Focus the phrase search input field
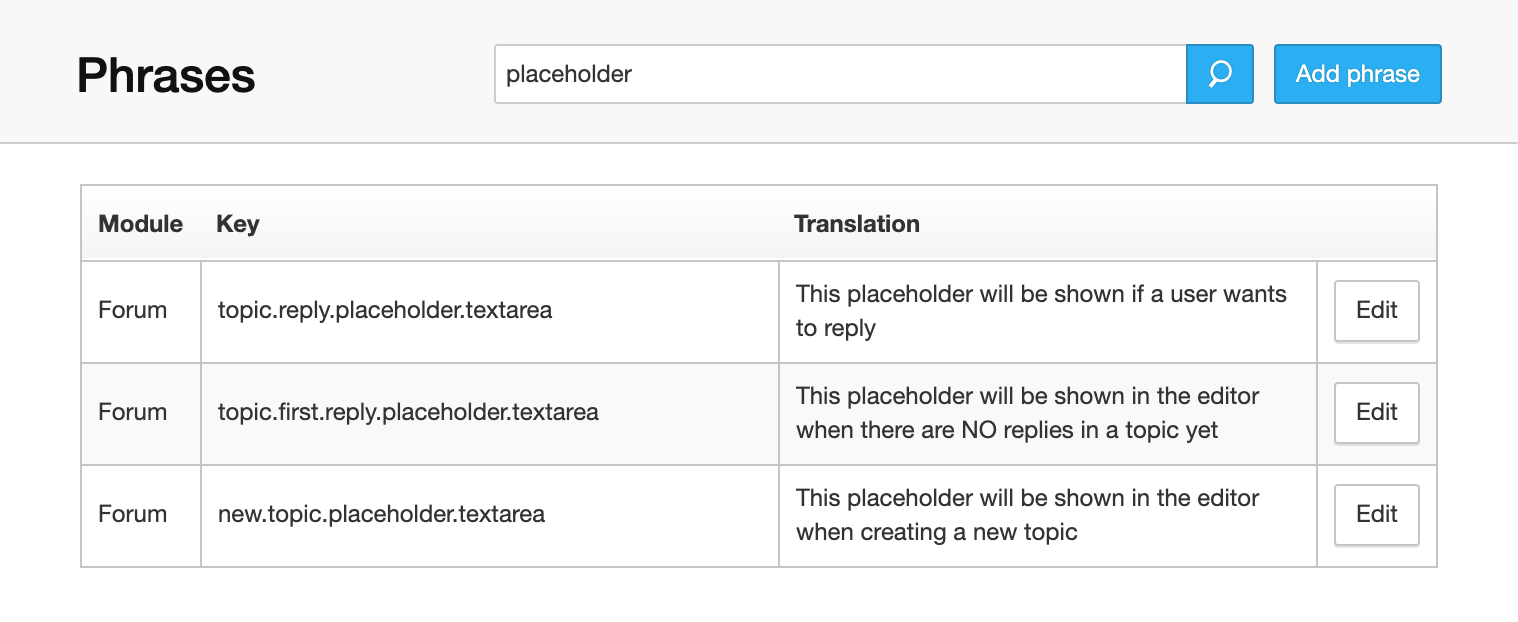This screenshot has width=1518, height=622. 840,74
